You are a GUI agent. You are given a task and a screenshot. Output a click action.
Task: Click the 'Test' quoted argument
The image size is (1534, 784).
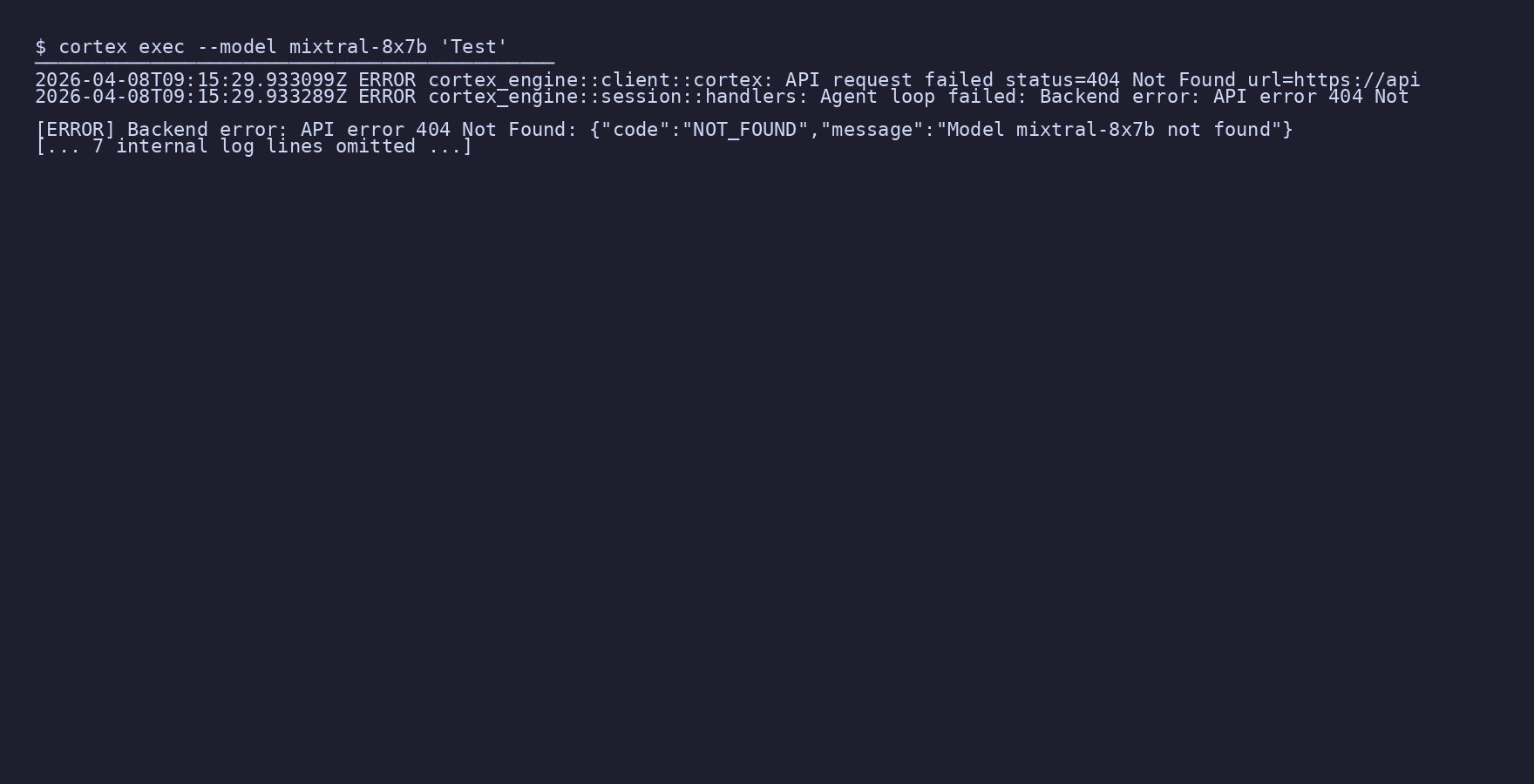[473, 47]
